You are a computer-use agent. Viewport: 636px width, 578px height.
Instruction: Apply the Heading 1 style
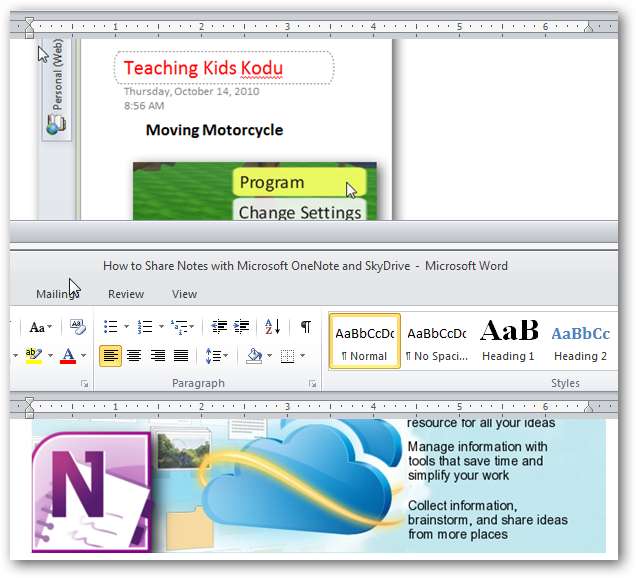509,341
